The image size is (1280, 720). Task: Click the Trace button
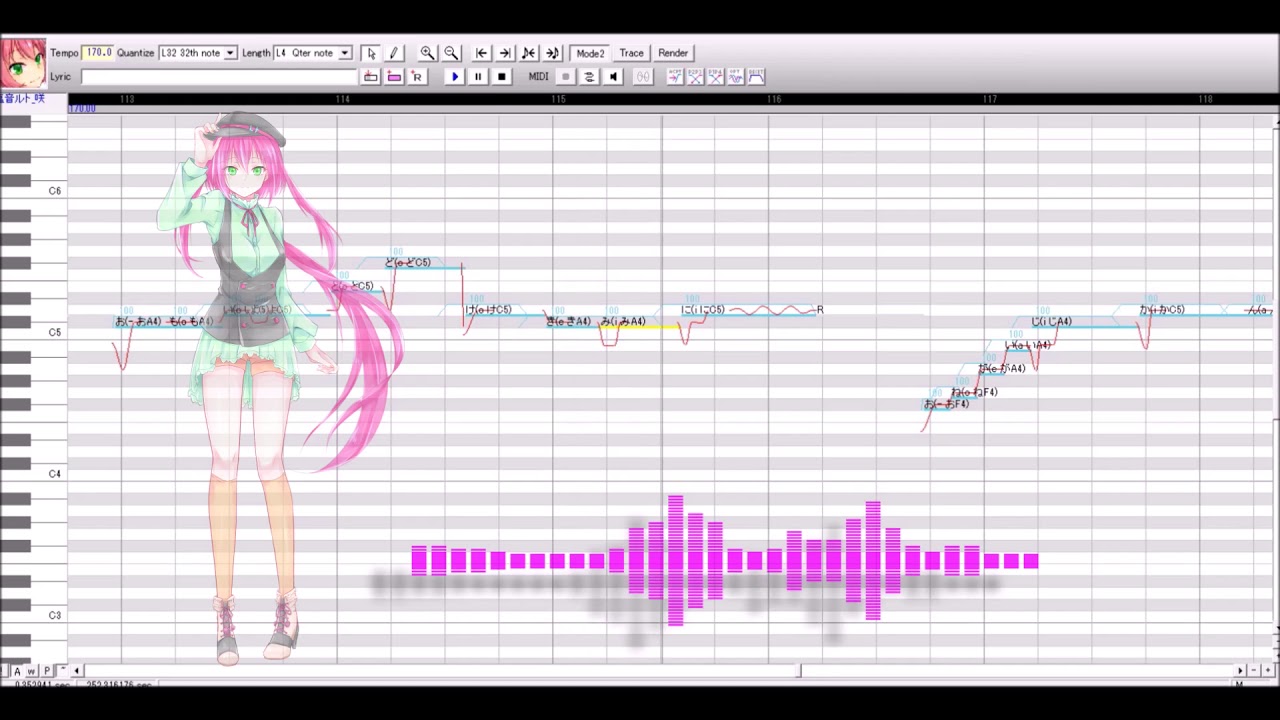(631, 53)
